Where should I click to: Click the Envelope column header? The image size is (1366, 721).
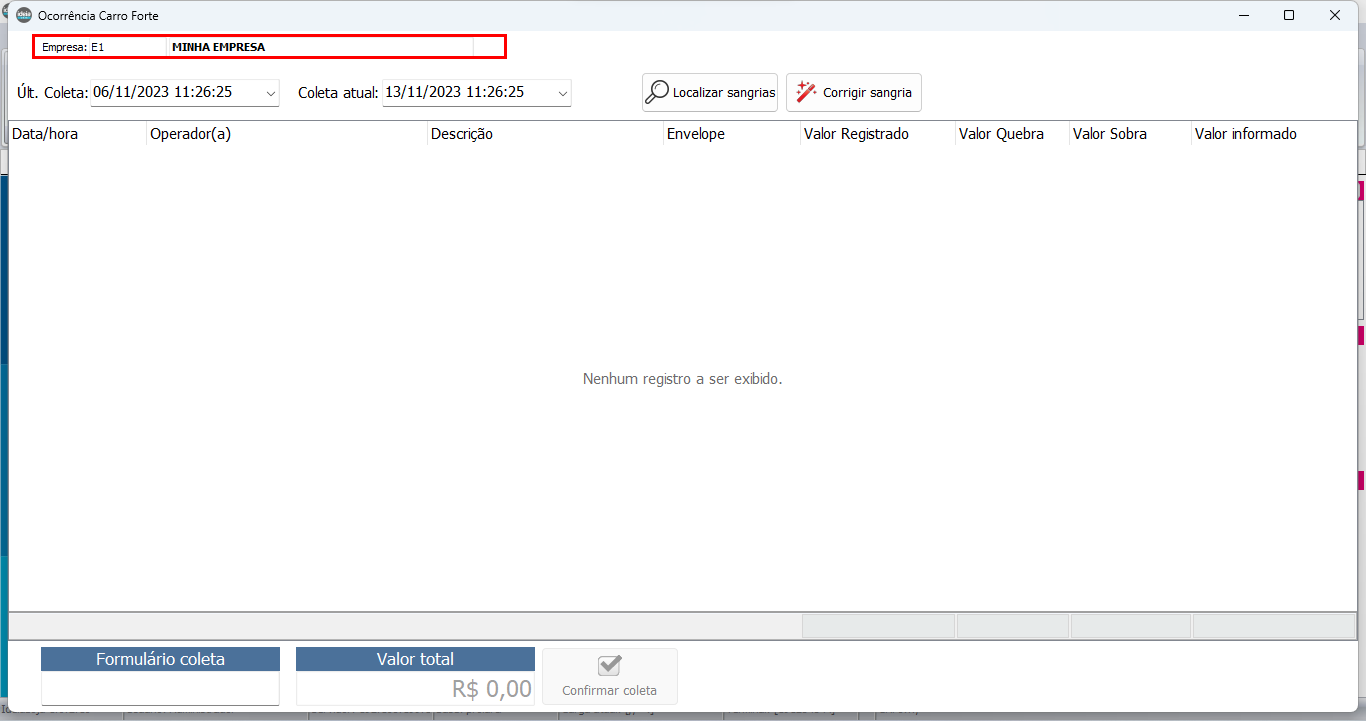(731, 134)
